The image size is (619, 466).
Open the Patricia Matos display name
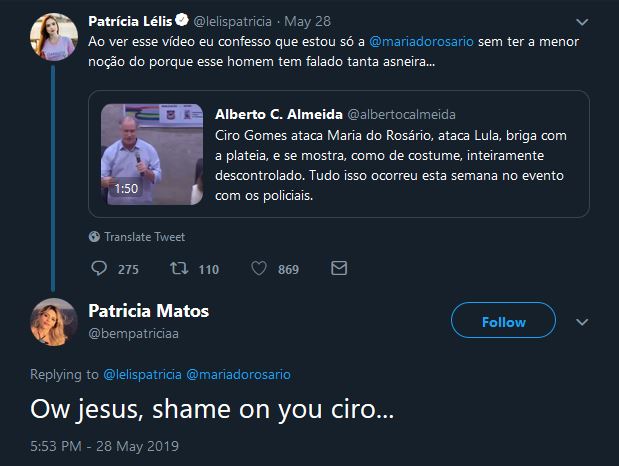[x=148, y=311]
